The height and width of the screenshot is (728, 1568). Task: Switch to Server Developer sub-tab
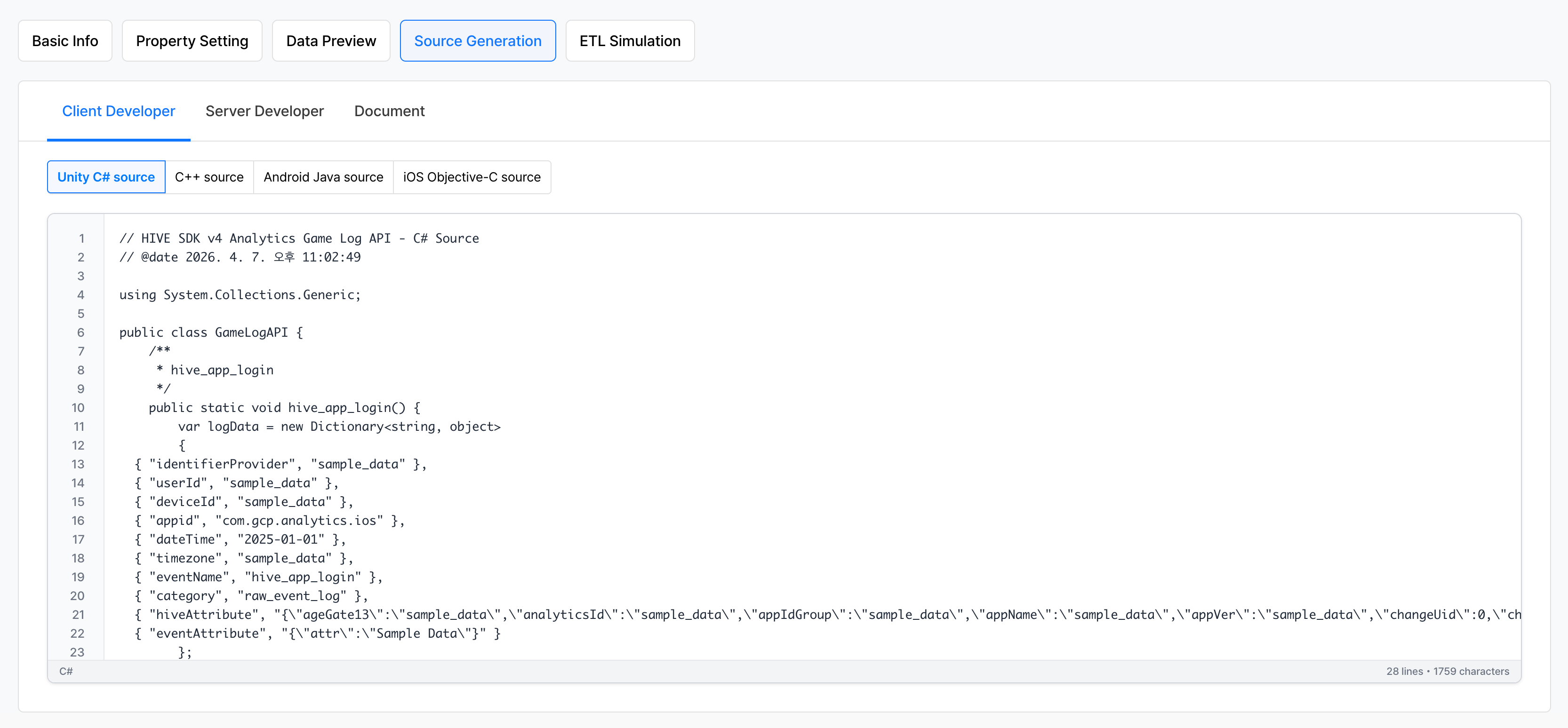(x=264, y=111)
